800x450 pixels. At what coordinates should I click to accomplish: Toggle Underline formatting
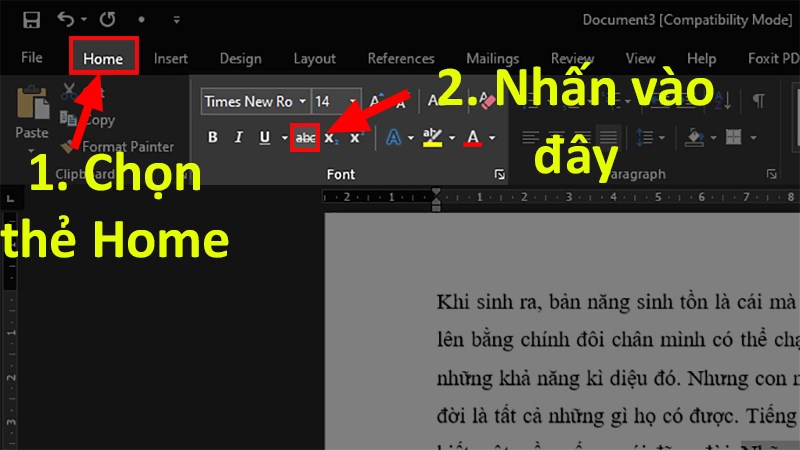264,137
